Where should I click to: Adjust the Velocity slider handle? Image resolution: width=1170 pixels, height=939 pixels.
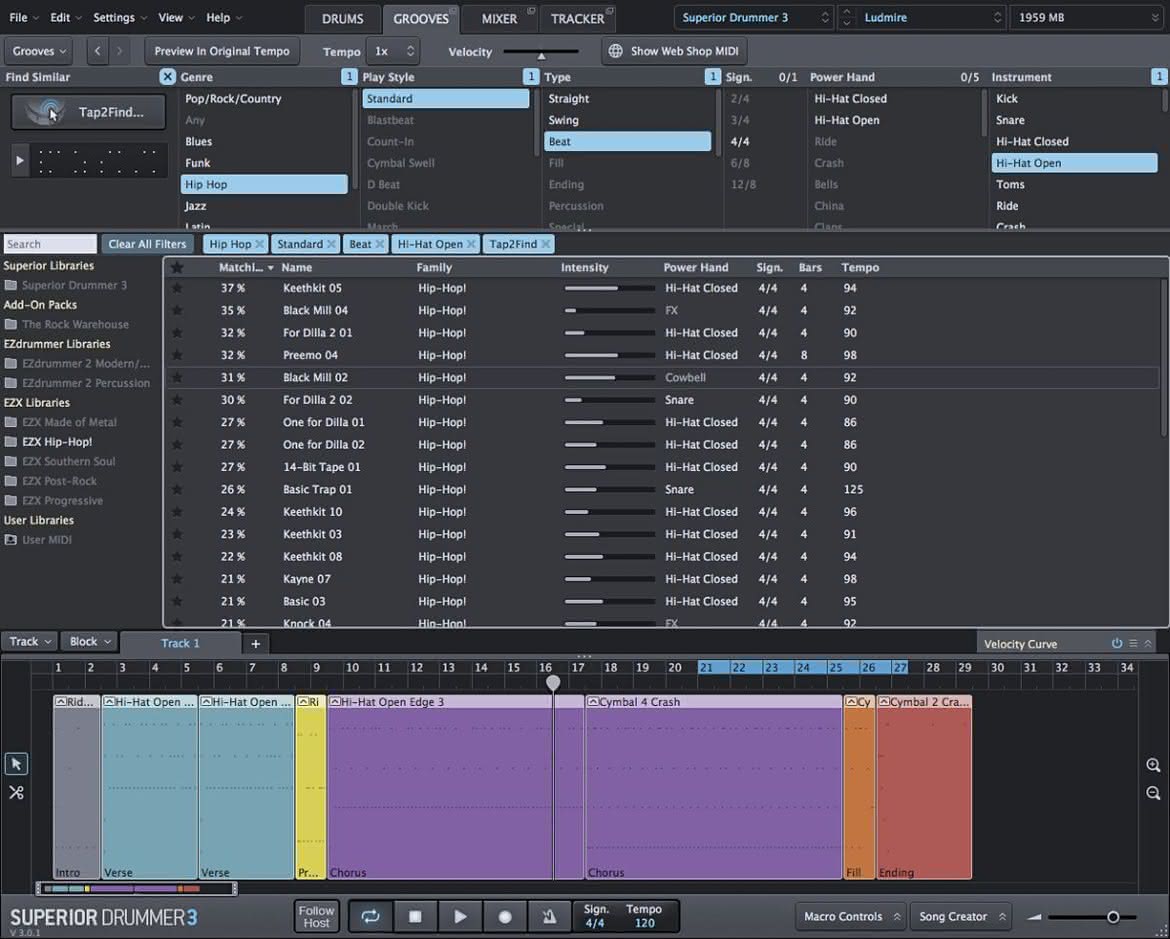541,54
